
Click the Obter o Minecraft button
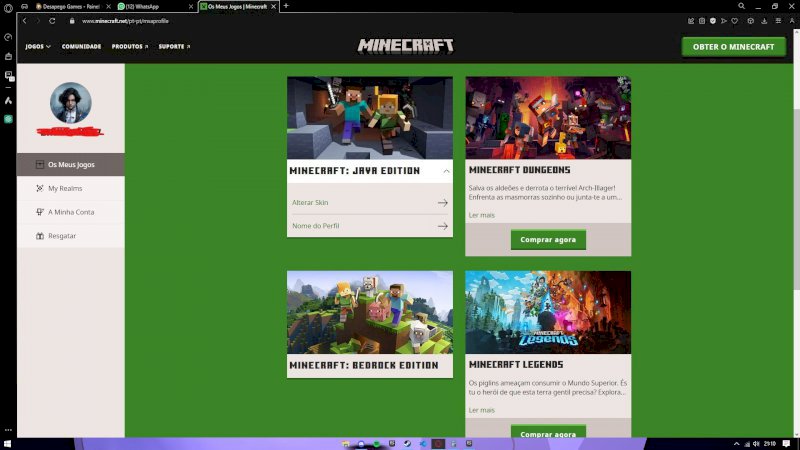click(733, 47)
